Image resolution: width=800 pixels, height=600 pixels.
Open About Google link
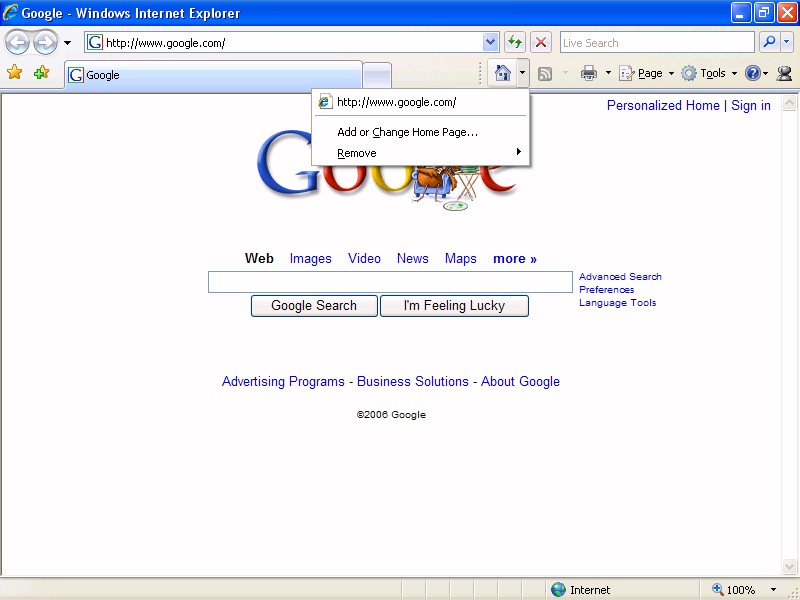coord(520,382)
